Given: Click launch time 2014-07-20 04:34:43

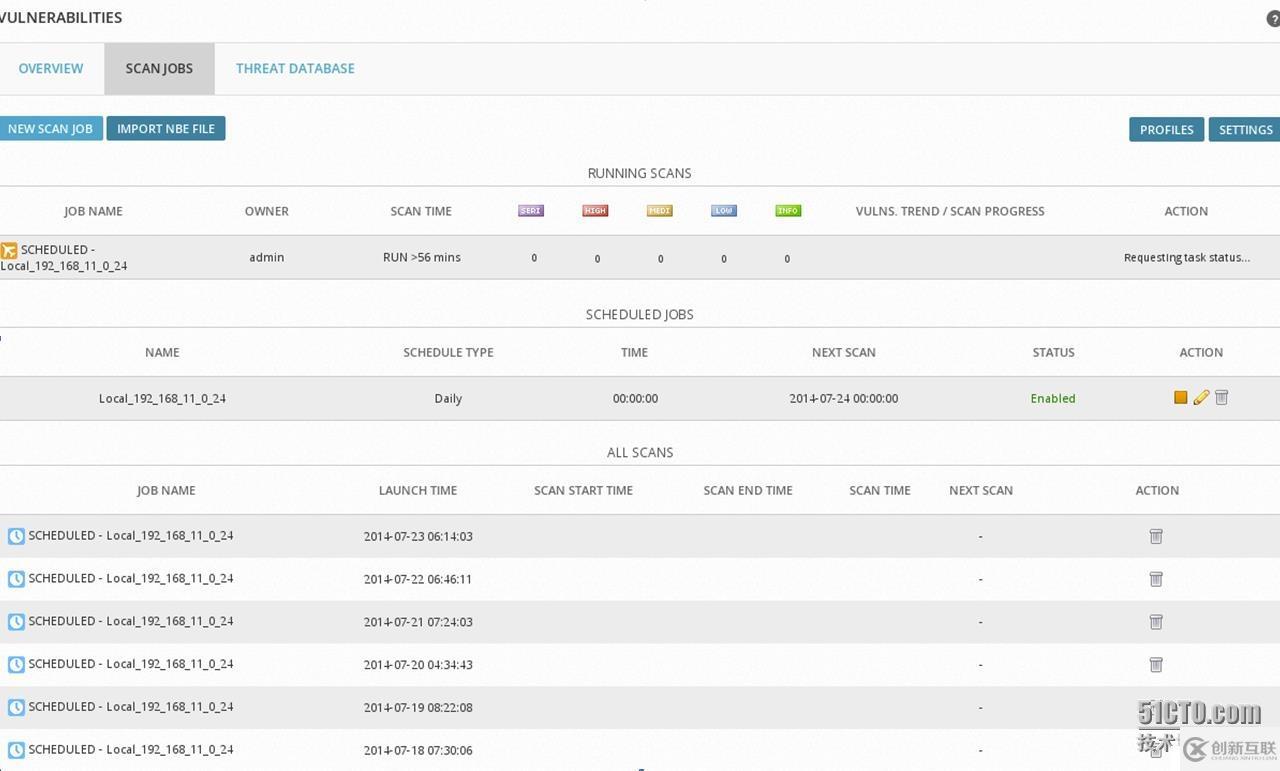Looking at the screenshot, I should 418,665.
